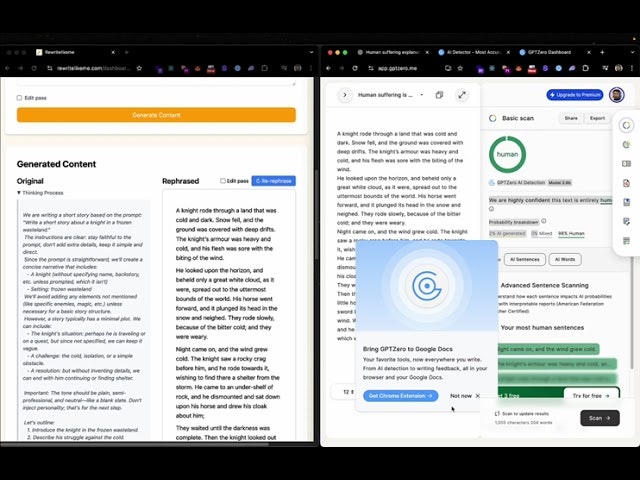Select the side-by-side compare icon in right rail

626,164
